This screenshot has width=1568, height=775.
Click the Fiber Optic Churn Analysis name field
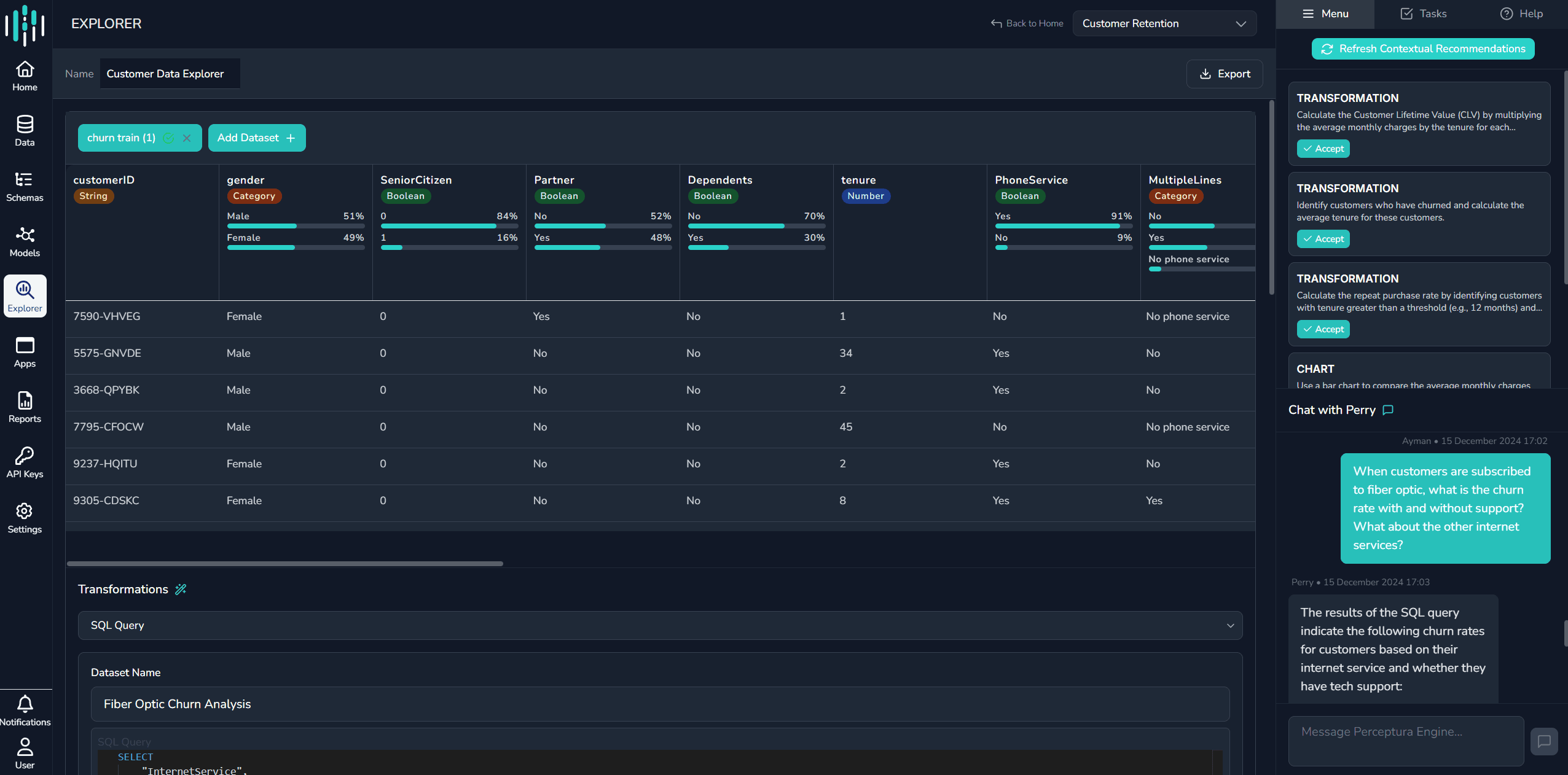pos(660,704)
